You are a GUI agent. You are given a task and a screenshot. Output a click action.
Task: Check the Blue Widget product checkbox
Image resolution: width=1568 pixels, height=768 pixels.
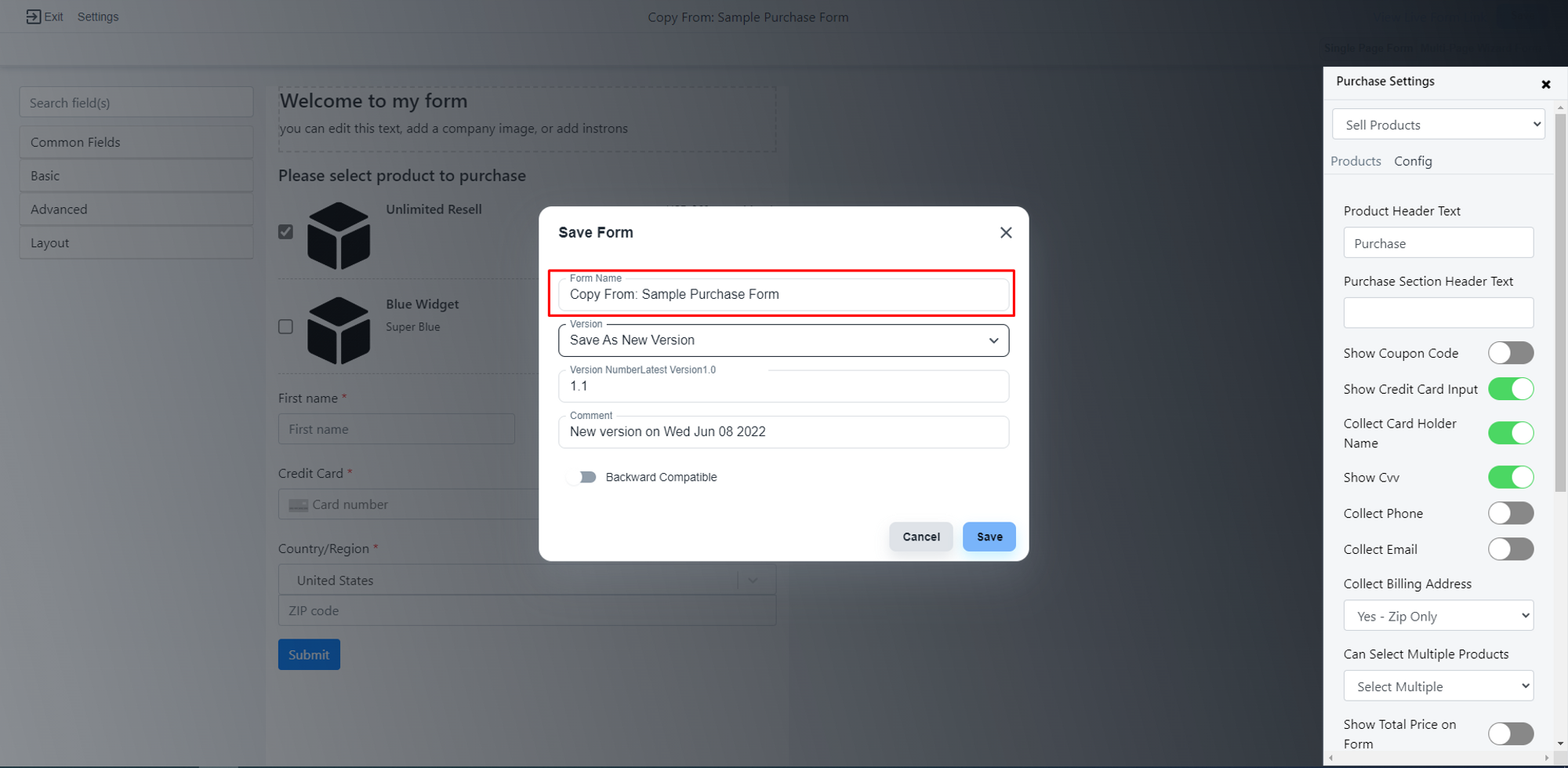click(286, 326)
